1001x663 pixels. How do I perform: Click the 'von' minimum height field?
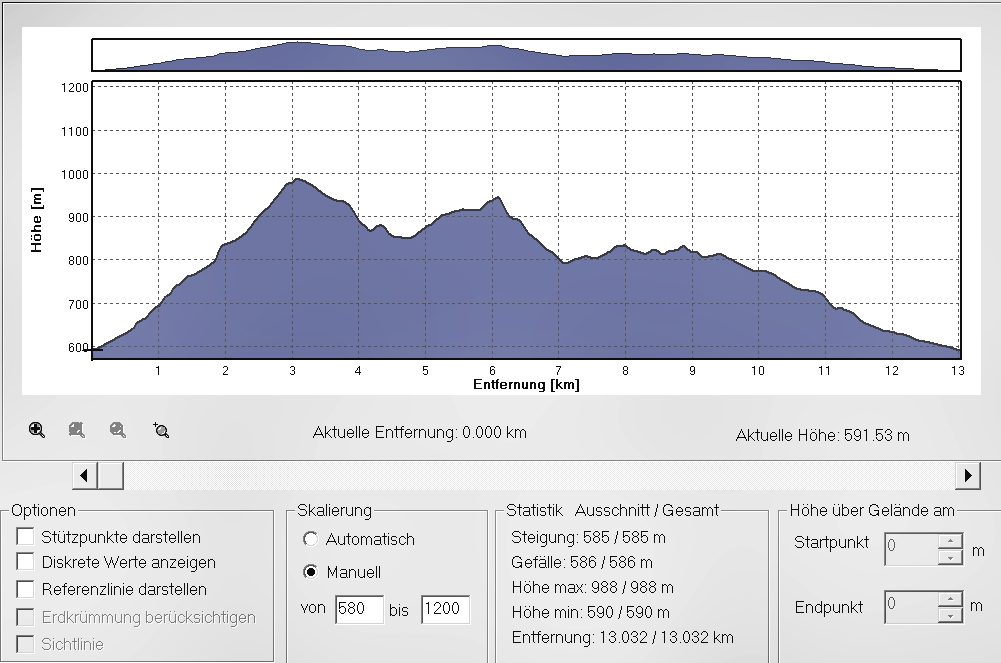(x=359, y=610)
